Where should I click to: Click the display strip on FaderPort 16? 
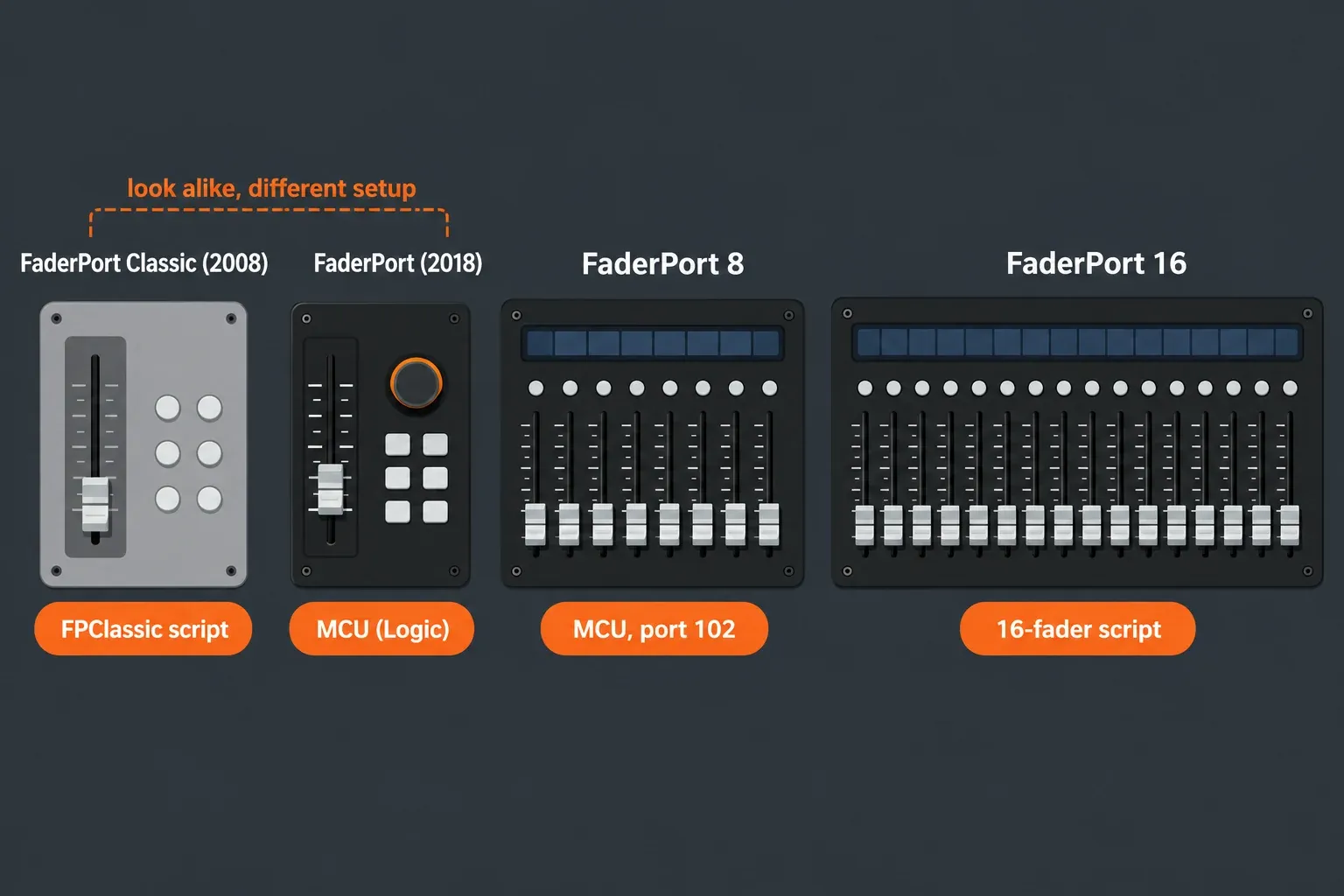click(1077, 342)
